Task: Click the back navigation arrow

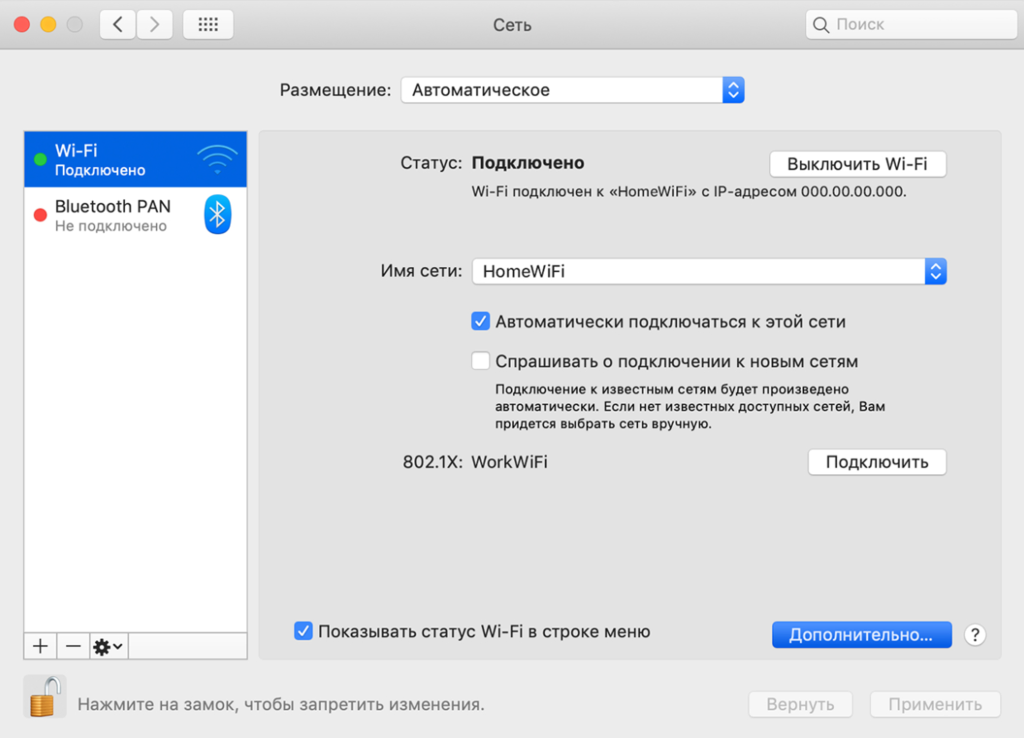Action: point(118,25)
